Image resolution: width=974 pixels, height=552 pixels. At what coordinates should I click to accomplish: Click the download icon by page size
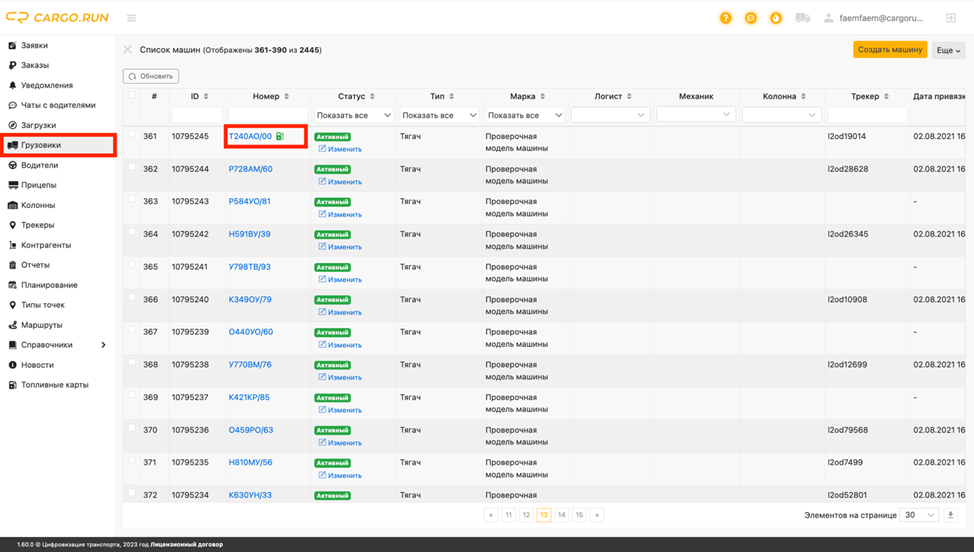point(950,515)
